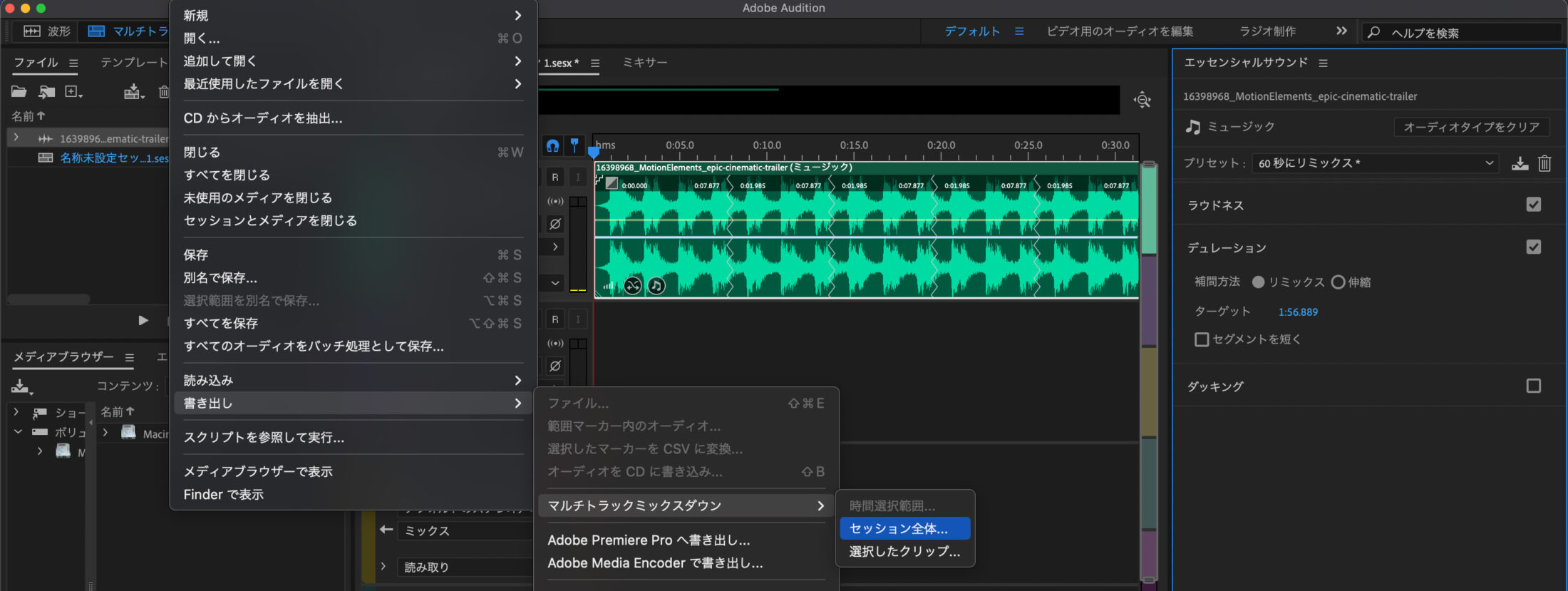Screen dimensions: 1568x591
Task: Click the blue marker pin icon
Action: pyautogui.click(x=574, y=145)
